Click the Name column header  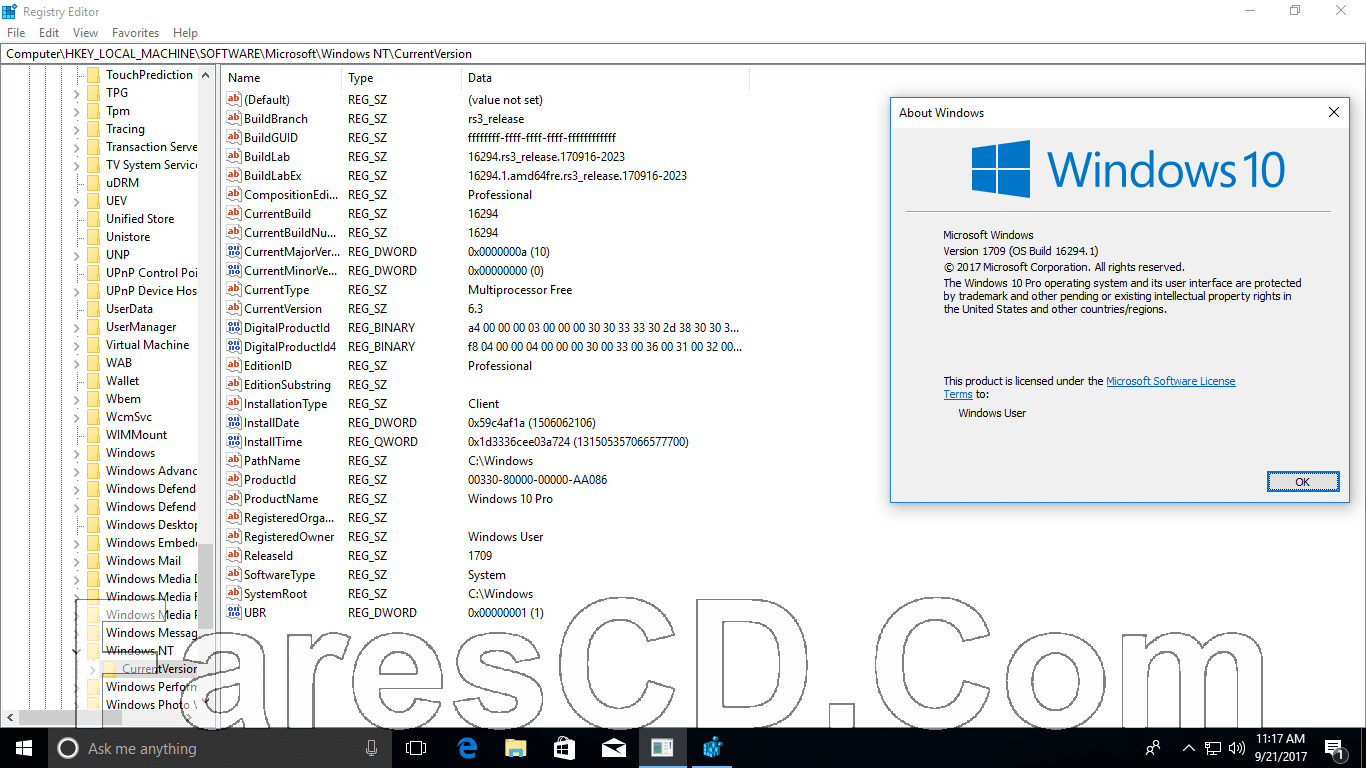[x=282, y=78]
